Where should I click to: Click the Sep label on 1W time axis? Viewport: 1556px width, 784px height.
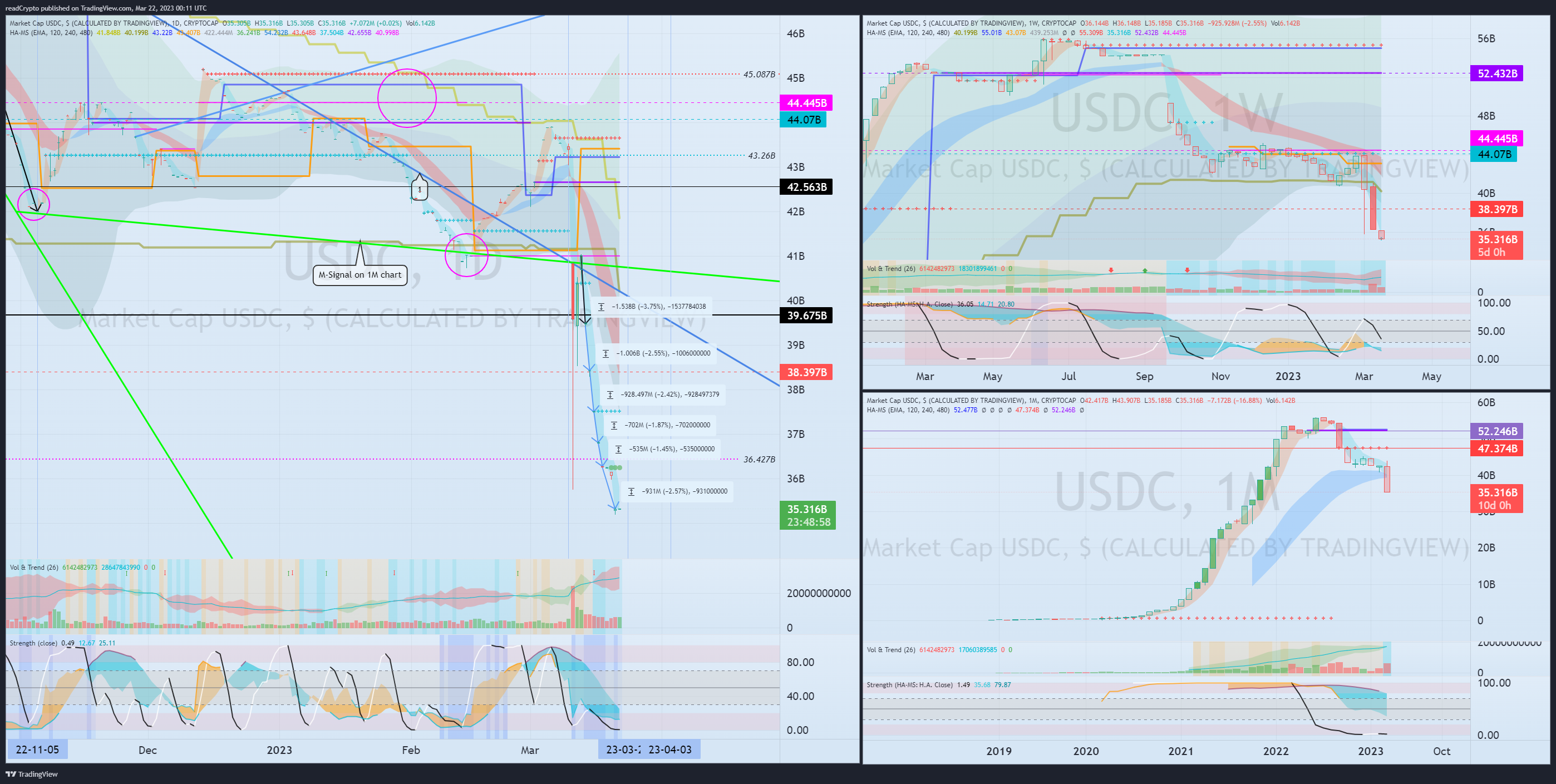click(1144, 376)
